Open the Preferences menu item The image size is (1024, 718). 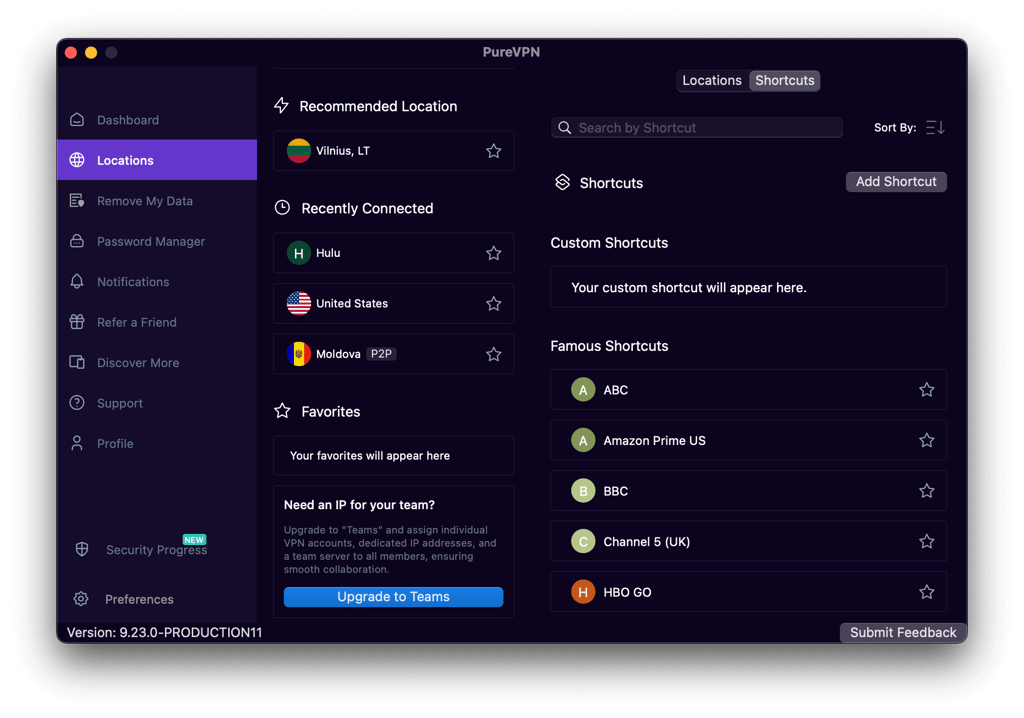point(139,599)
